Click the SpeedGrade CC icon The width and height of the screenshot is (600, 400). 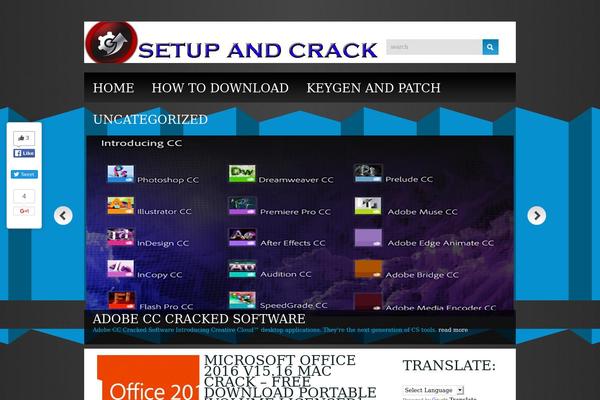coord(242,300)
